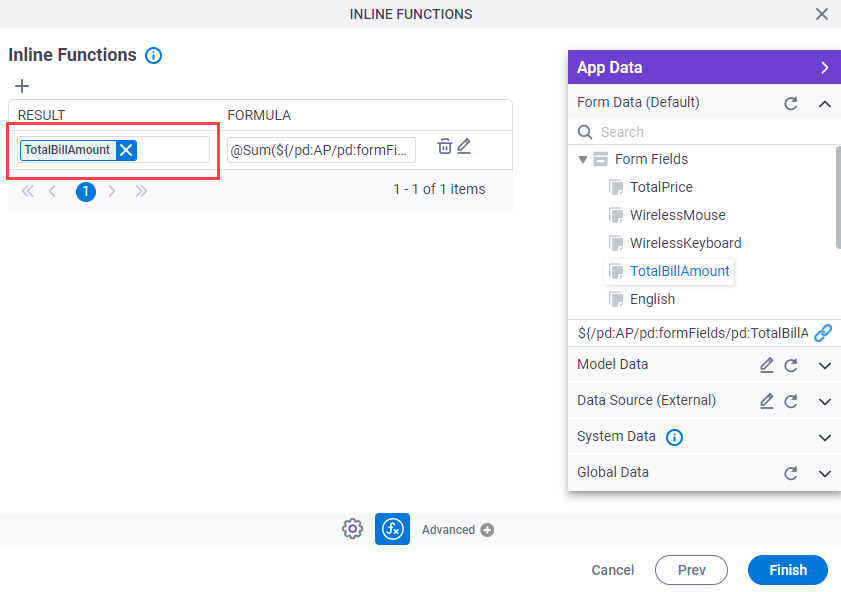This screenshot has width=841, height=592.
Task: Expand the Data Source (External) section
Action: tap(825, 402)
